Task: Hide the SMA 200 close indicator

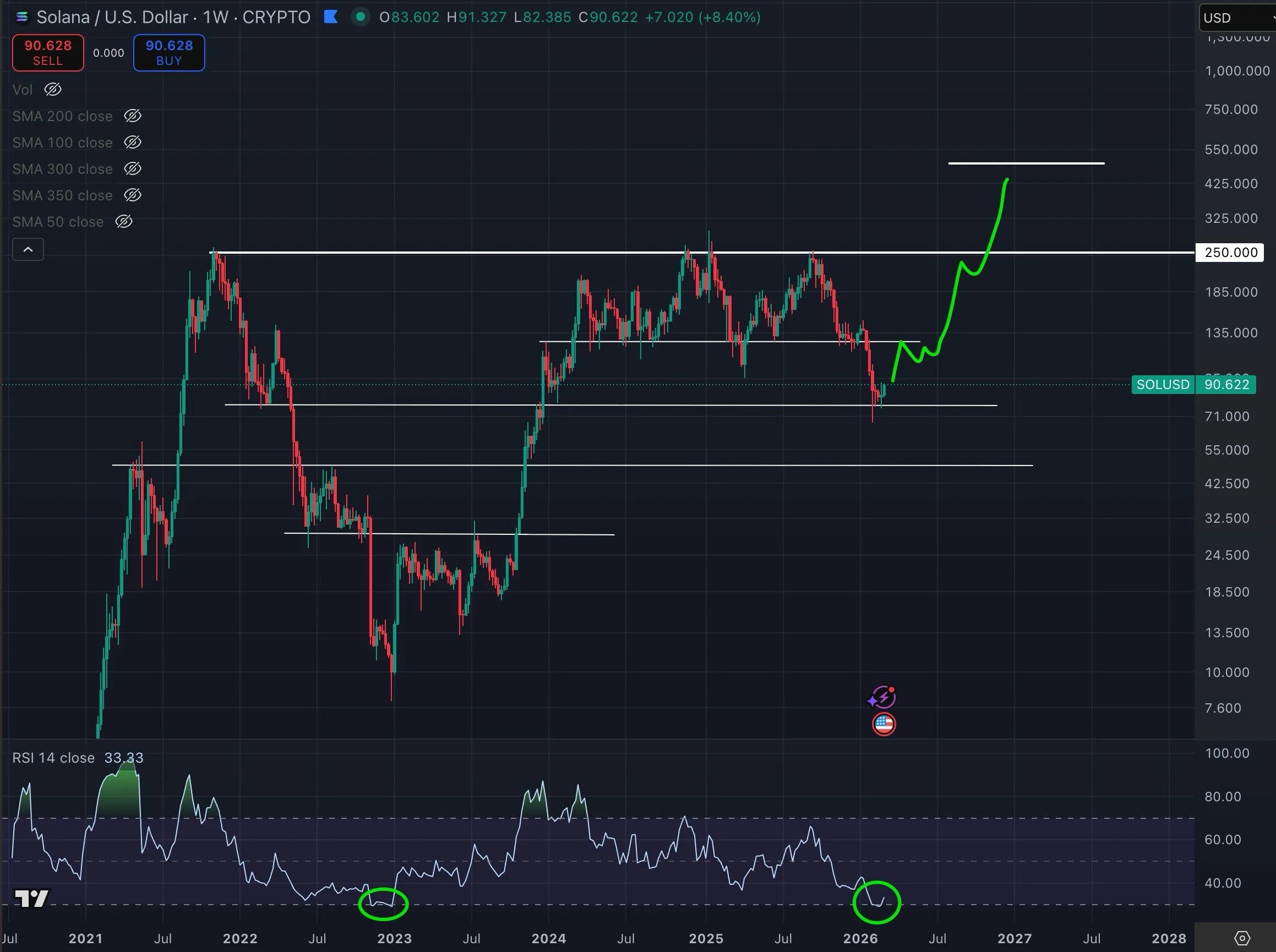Action: pos(132,115)
